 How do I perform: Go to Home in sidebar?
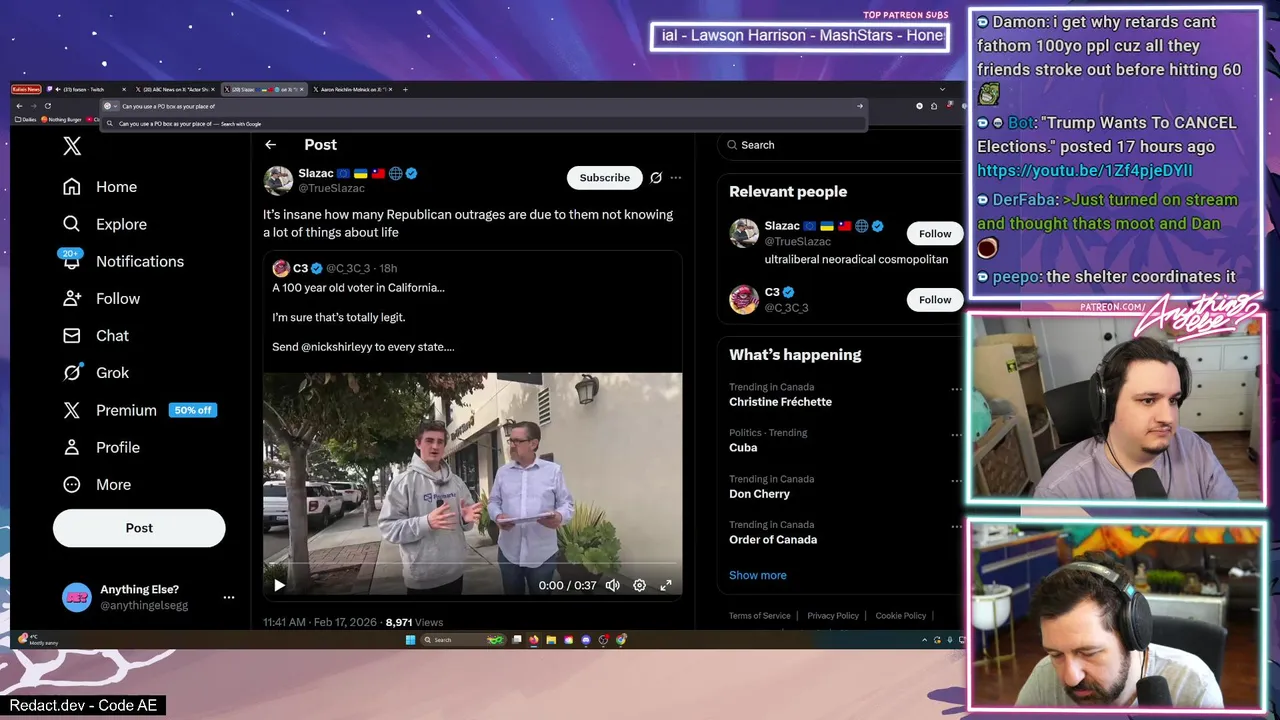pyautogui.click(x=100, y=187)
